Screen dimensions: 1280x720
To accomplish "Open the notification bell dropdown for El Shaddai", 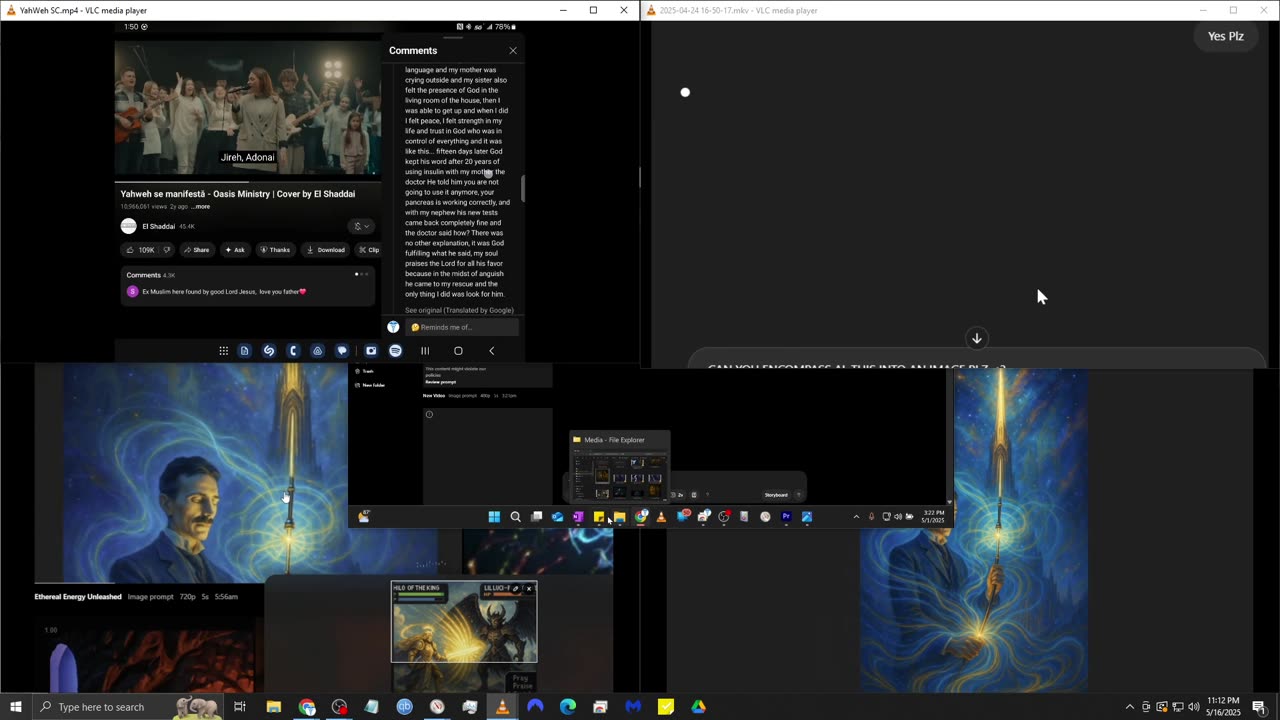I will (361, 226).
